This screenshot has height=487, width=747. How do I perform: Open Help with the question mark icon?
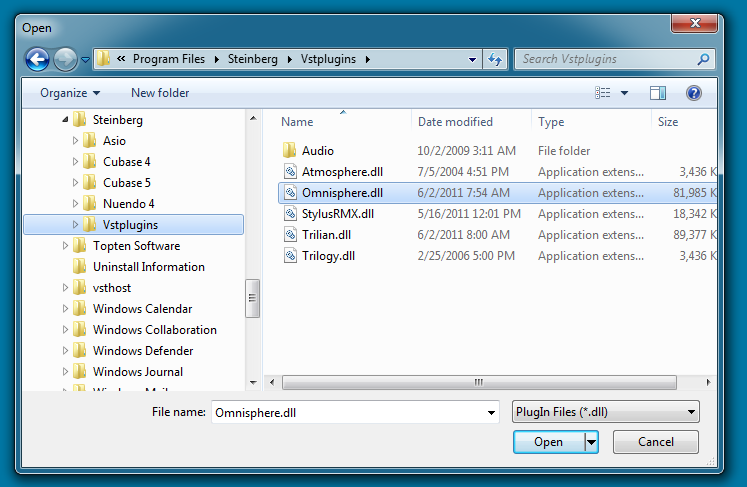(694, 93)
